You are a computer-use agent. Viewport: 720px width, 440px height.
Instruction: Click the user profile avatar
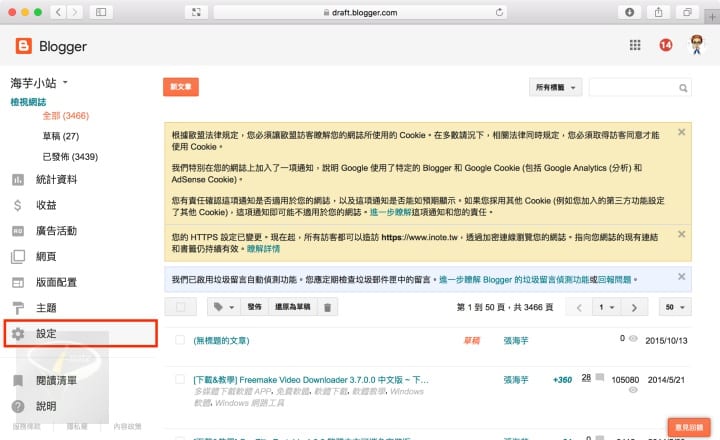point(697,46)
